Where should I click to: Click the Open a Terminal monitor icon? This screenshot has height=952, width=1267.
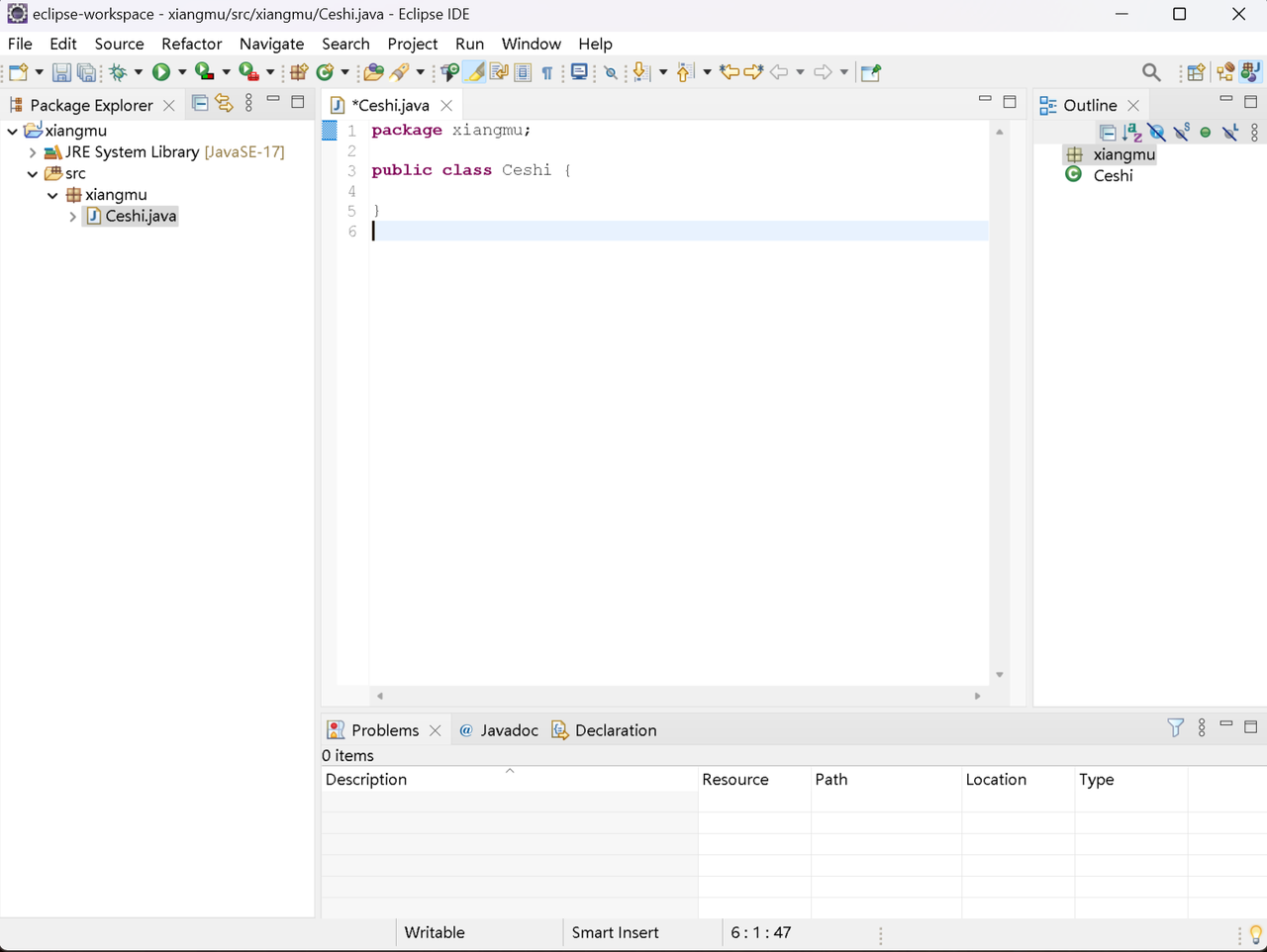click(x=579, y=72)
